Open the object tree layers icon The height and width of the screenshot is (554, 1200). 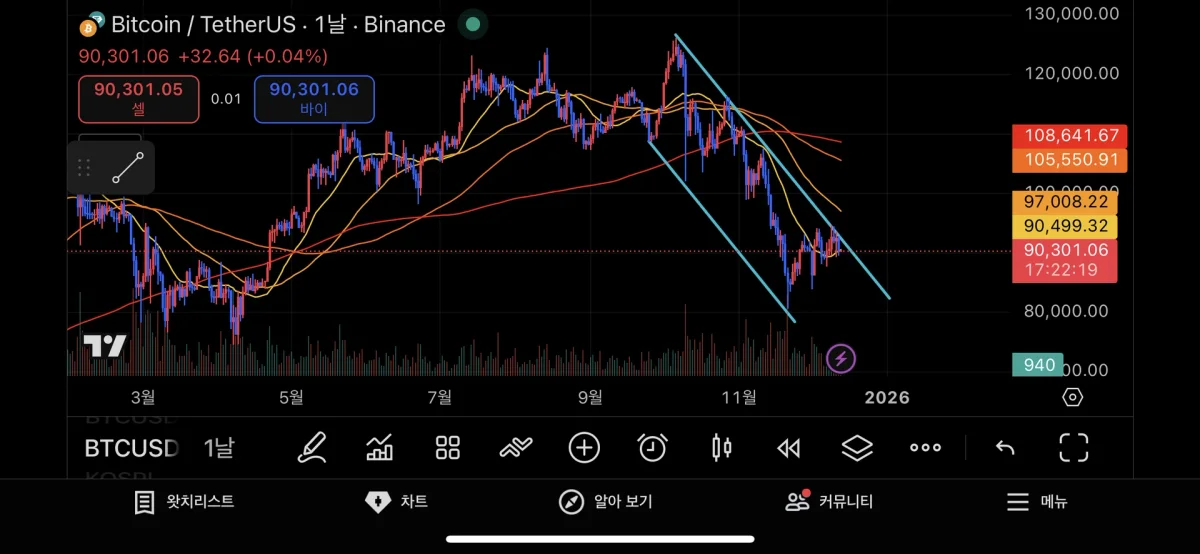(x=857, y=447)
